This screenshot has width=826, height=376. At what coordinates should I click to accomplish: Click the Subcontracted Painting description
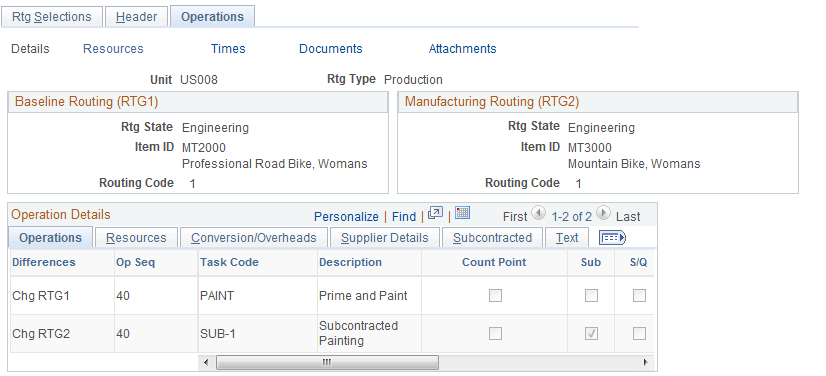[358, 333]
